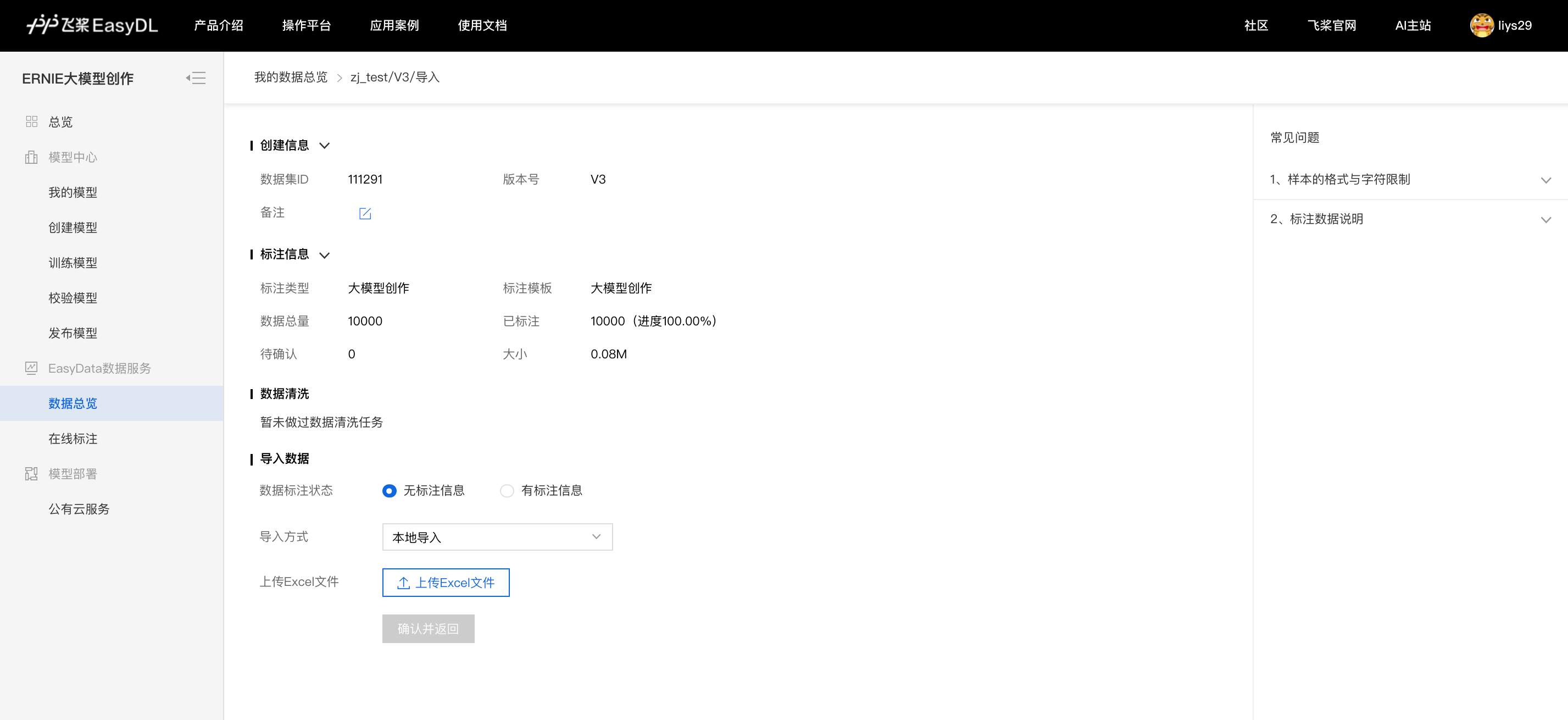
Task: Select the 无标注信息 radio option
Action: click(x=389, y=491)
